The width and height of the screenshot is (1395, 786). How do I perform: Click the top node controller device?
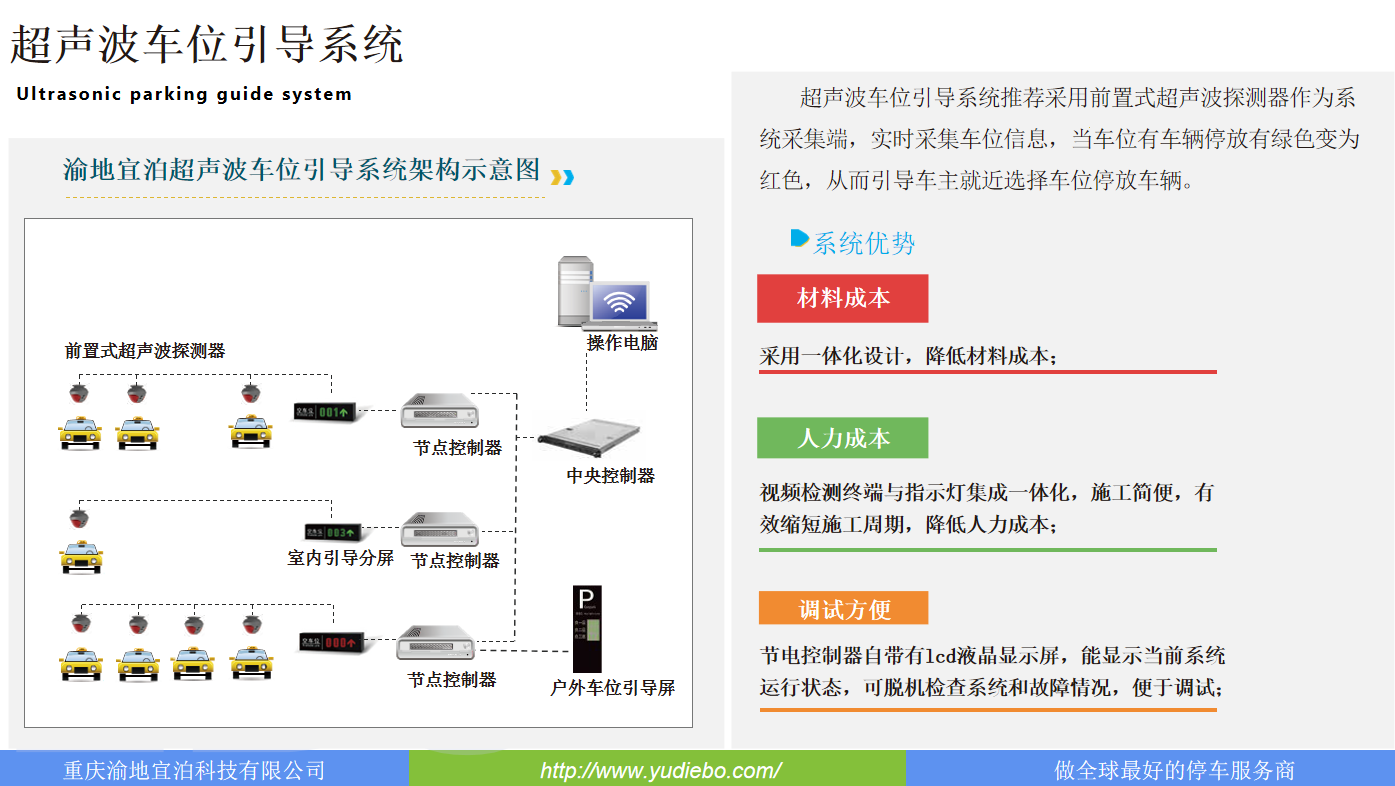[x=441, y=411]
